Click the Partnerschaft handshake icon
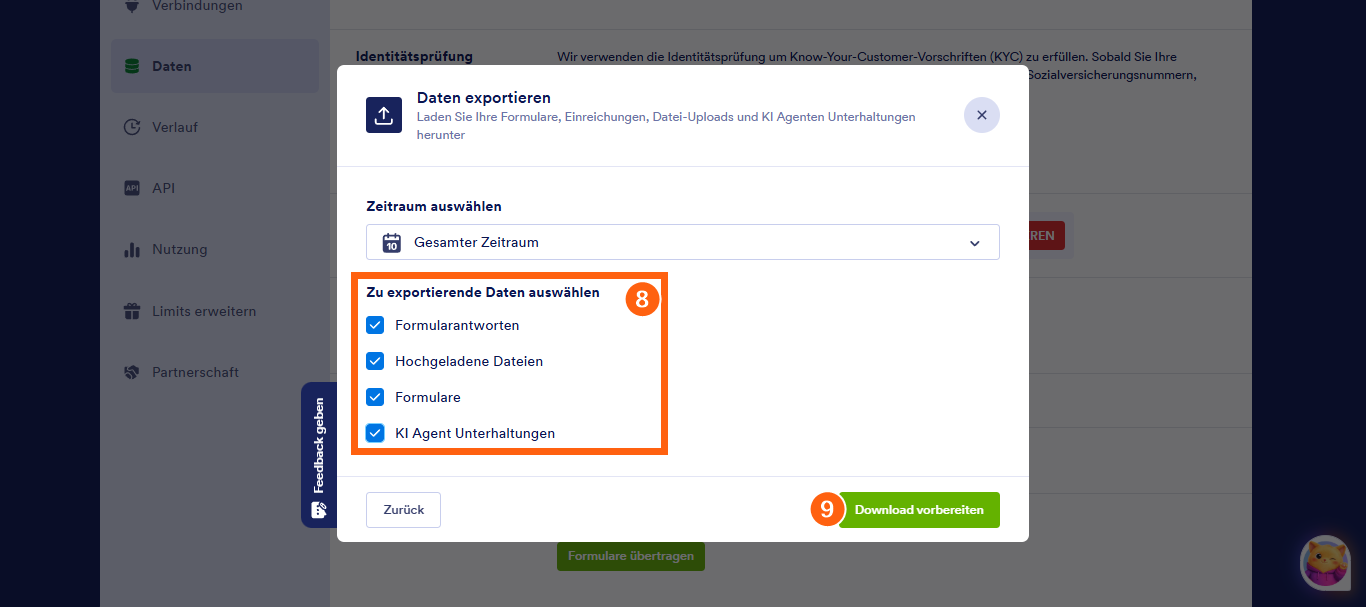Screen dimensions: 1366x607 tap(131, 372)
